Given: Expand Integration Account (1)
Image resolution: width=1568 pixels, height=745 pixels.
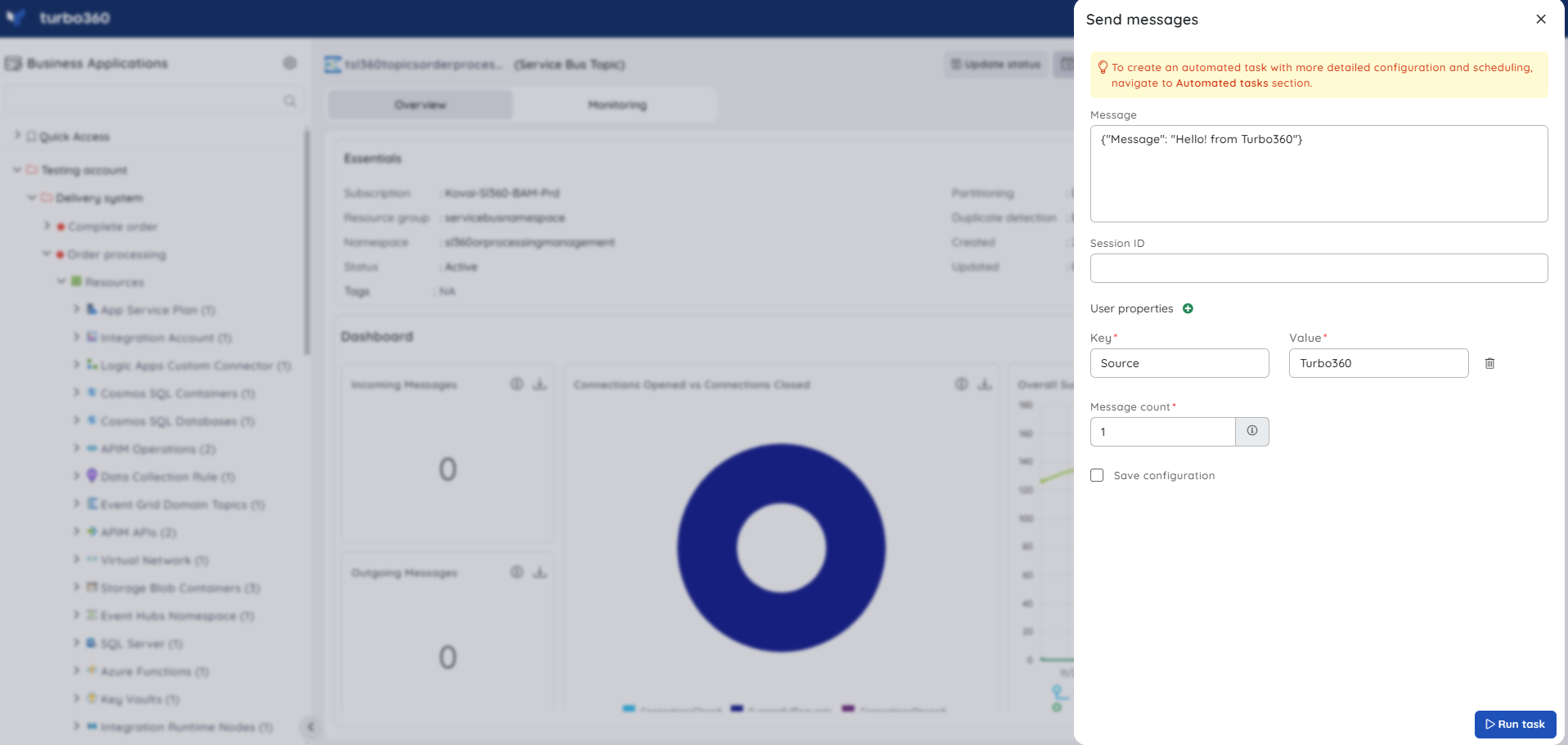Looking at the screenshot, I should pyautogui.click(x=76, y=337).
